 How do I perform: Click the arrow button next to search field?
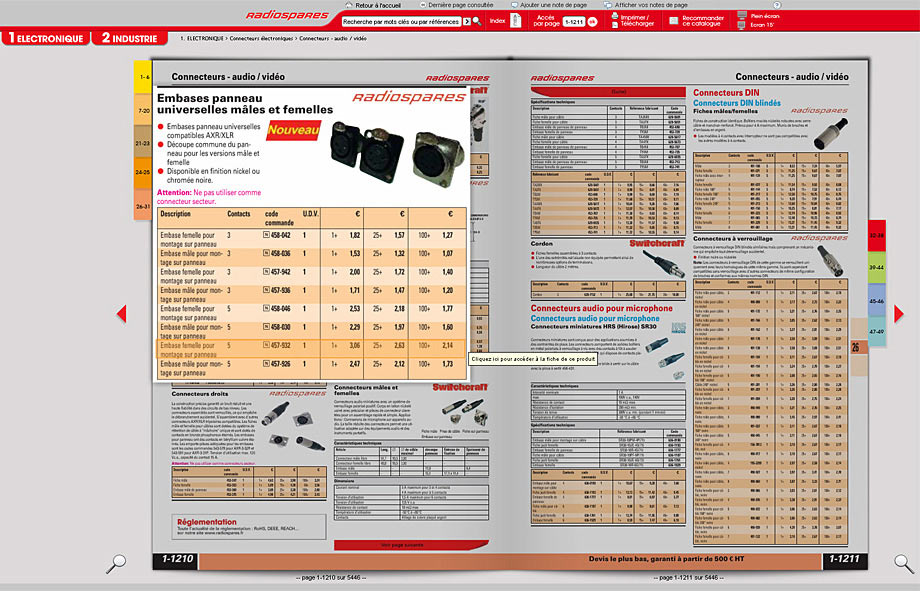click(467, 22)
